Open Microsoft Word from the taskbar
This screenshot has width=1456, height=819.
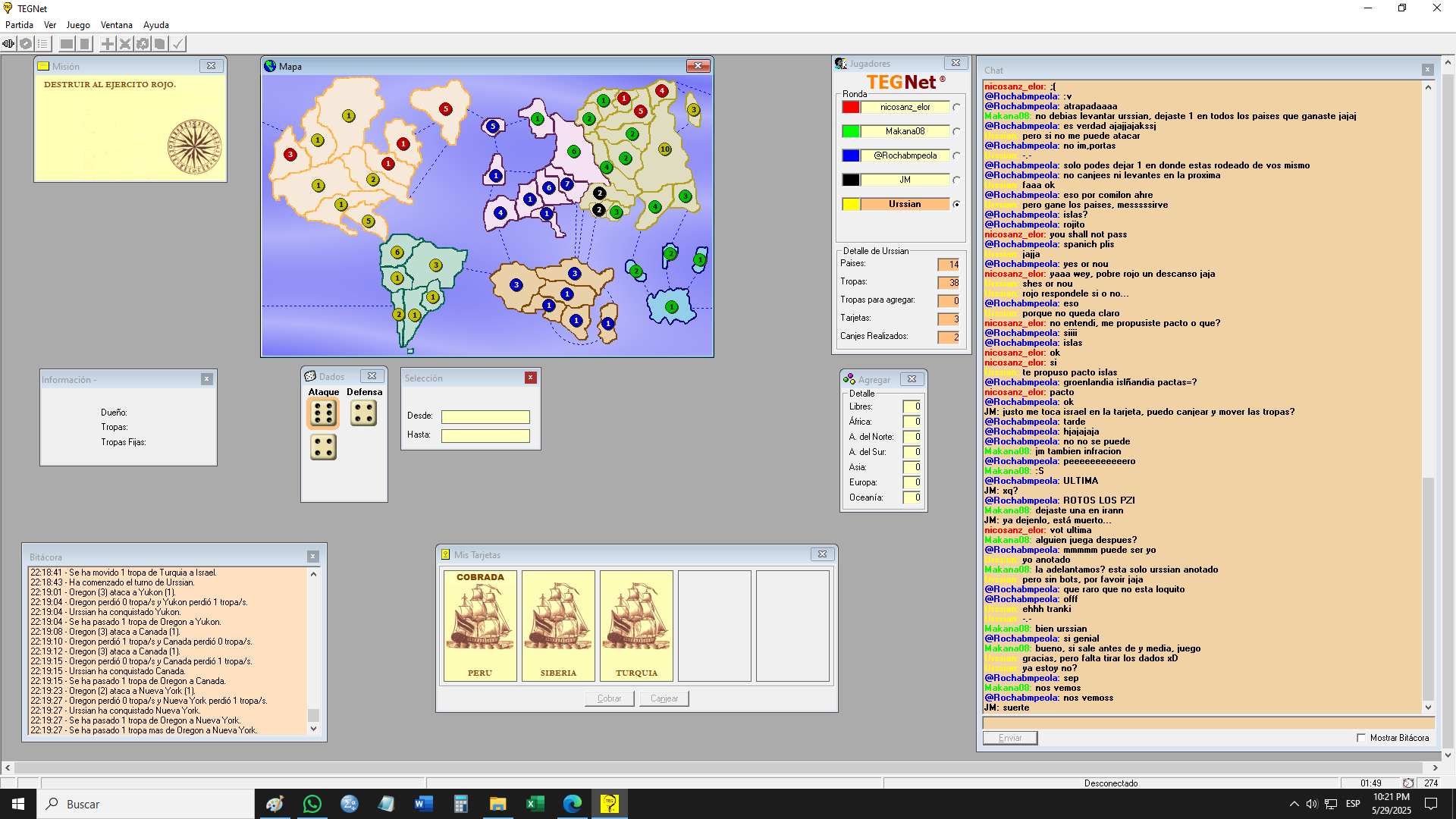pyautogui.click(x=423, y=804)
